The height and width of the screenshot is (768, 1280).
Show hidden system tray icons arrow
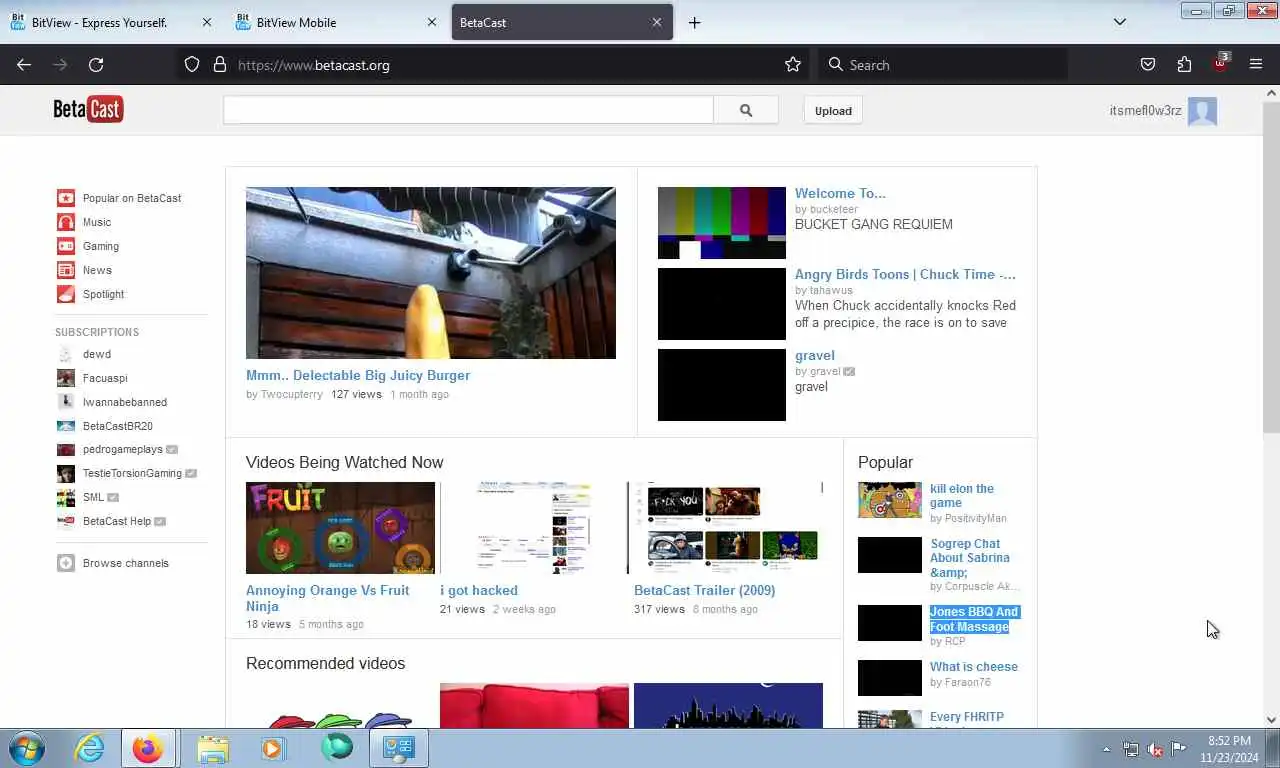(1106, 749)
